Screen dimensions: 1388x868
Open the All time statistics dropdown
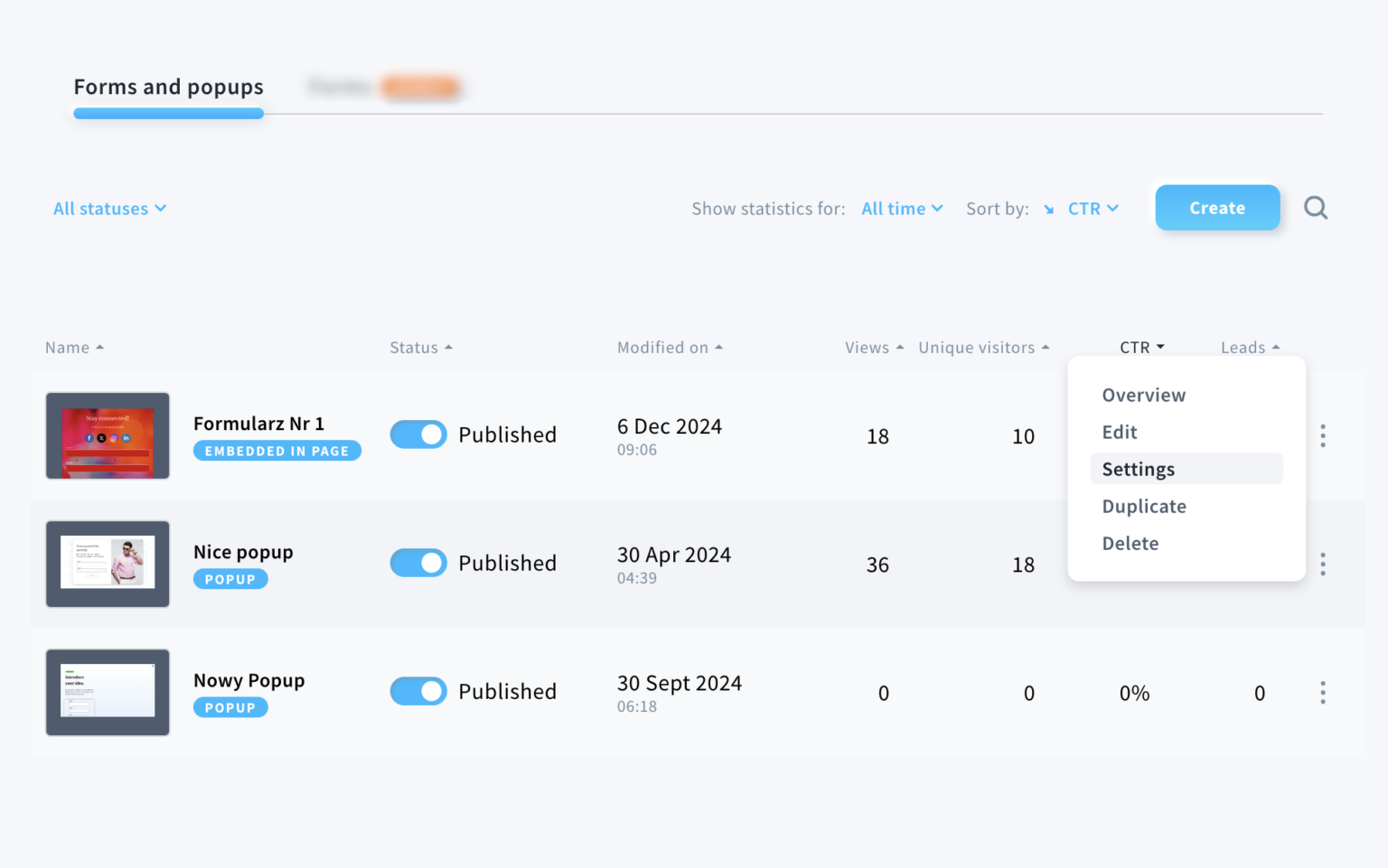coord(902,209)
